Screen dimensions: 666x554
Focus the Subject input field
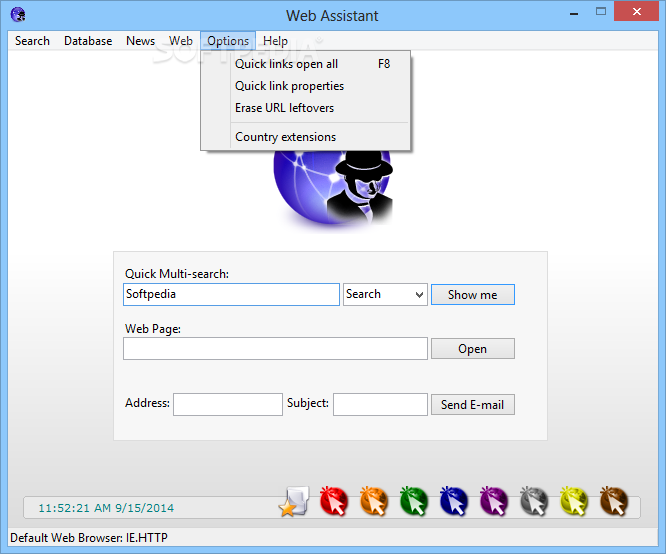coord(380,404)
